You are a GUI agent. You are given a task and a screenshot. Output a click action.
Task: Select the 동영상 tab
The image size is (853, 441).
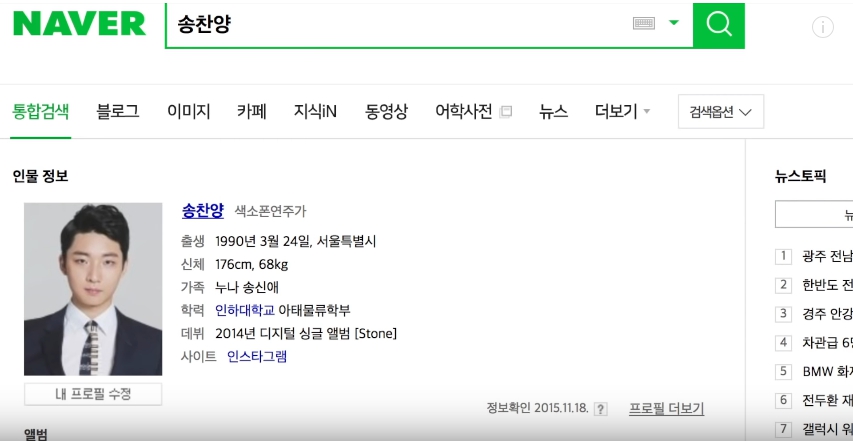(x=386, y=112)
